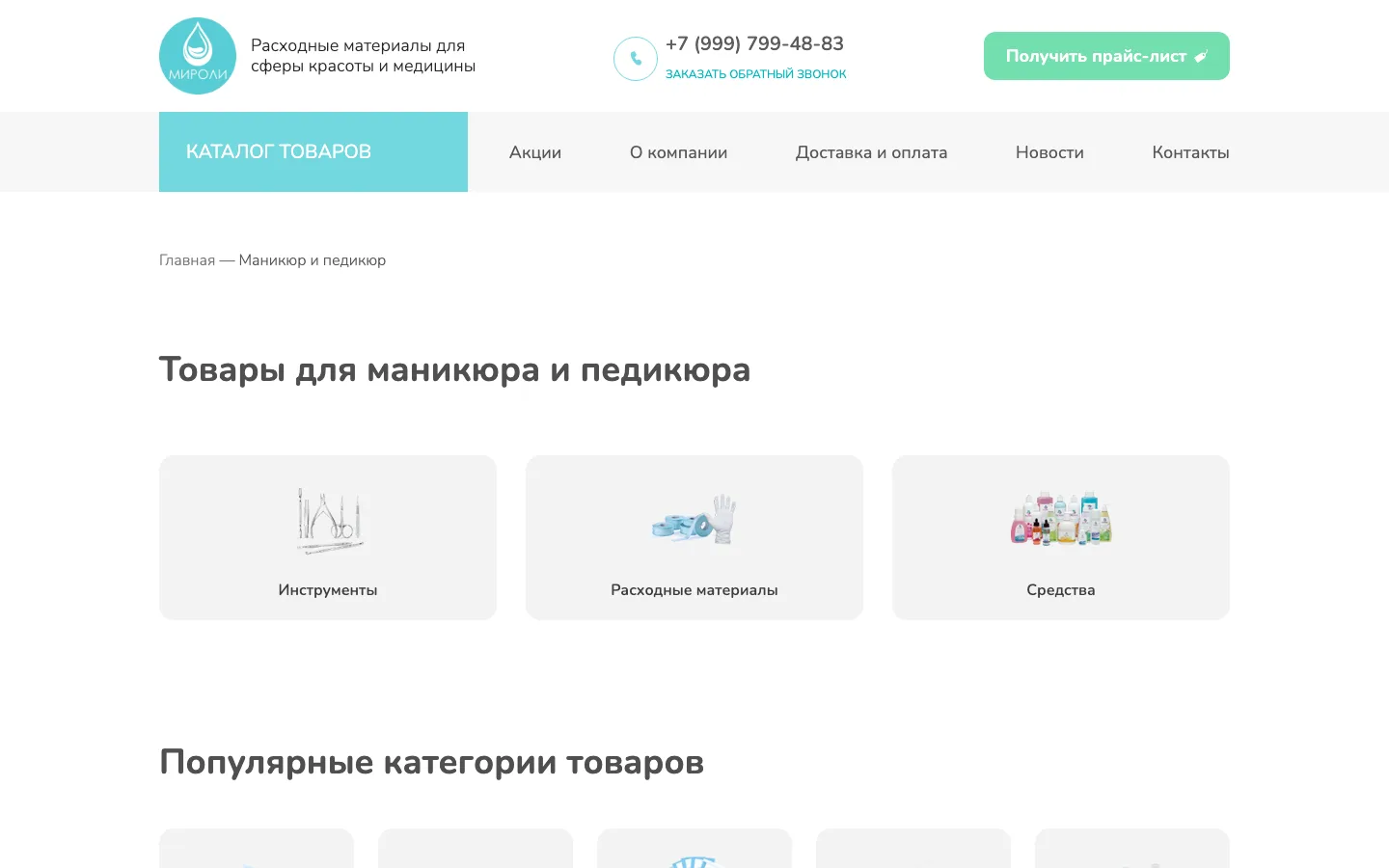
Task: Click the Заказать обратный звонок link
Action: coord(756,74)
